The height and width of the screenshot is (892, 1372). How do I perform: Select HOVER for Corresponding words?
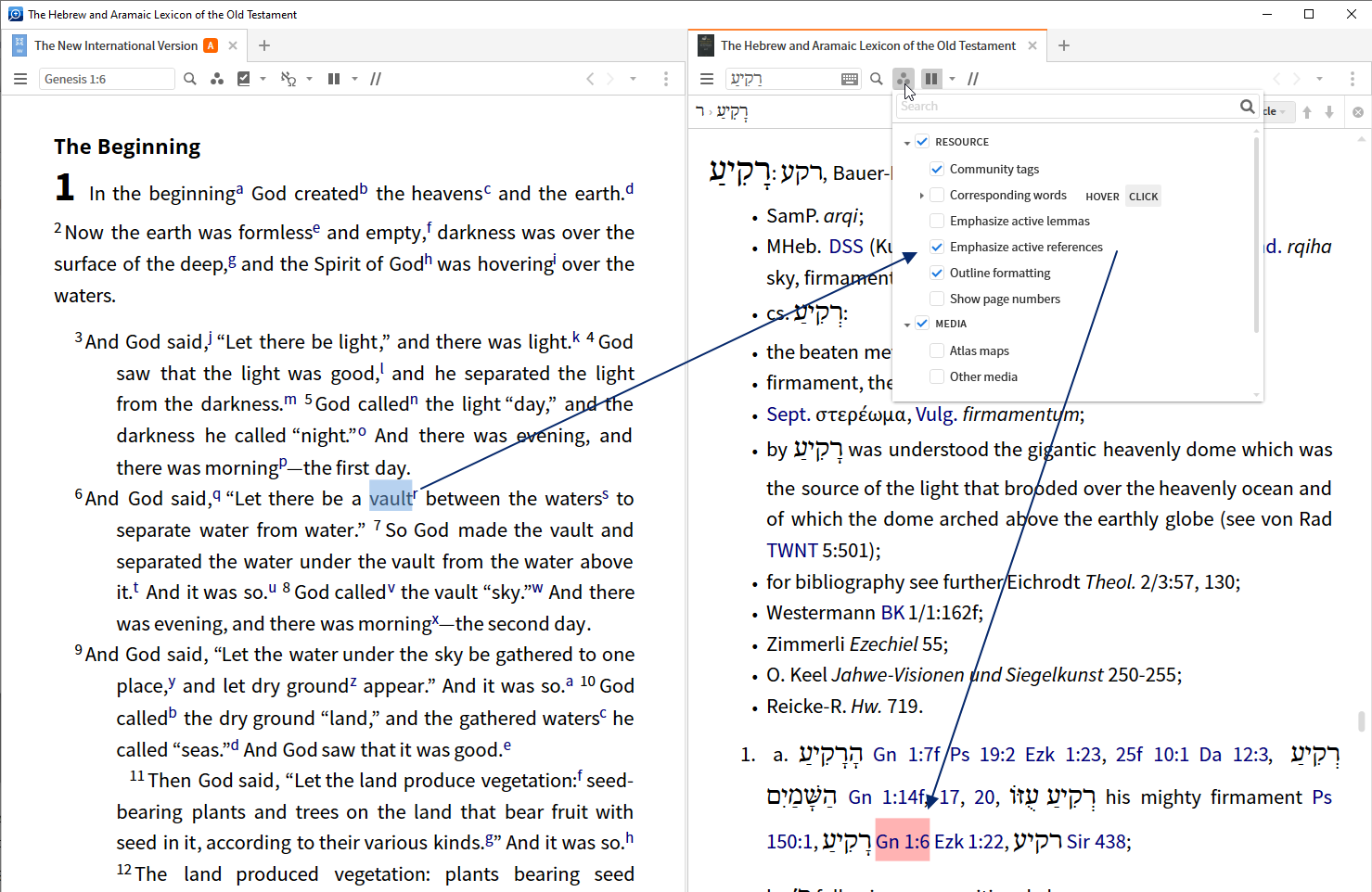pyautogui.click(x=1102, y=197)
